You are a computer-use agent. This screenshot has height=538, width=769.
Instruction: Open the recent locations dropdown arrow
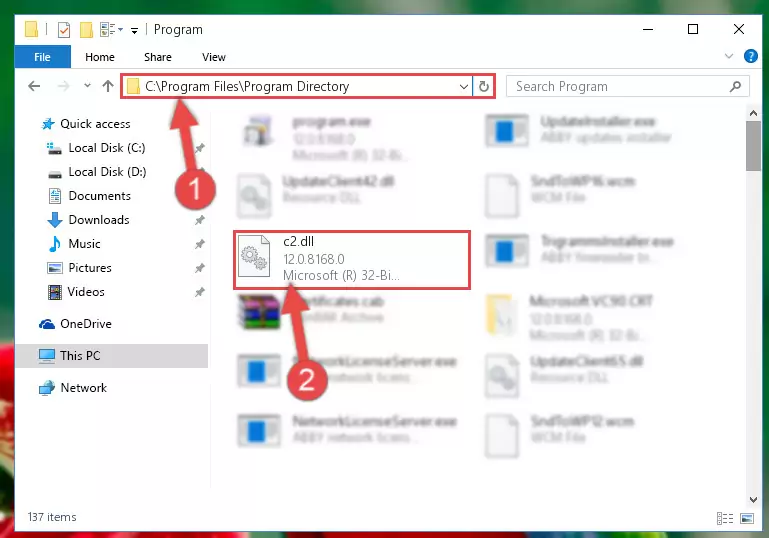point(87,85)
